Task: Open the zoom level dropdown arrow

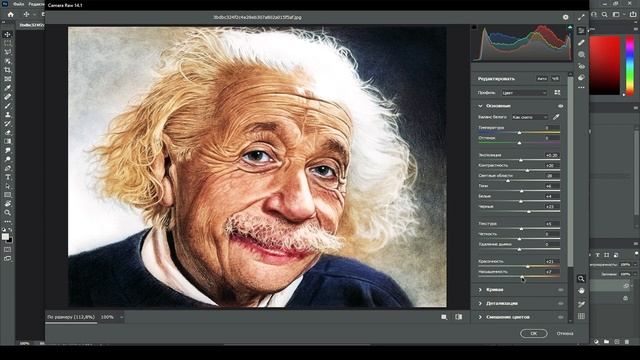Action: tap(121, 317)
